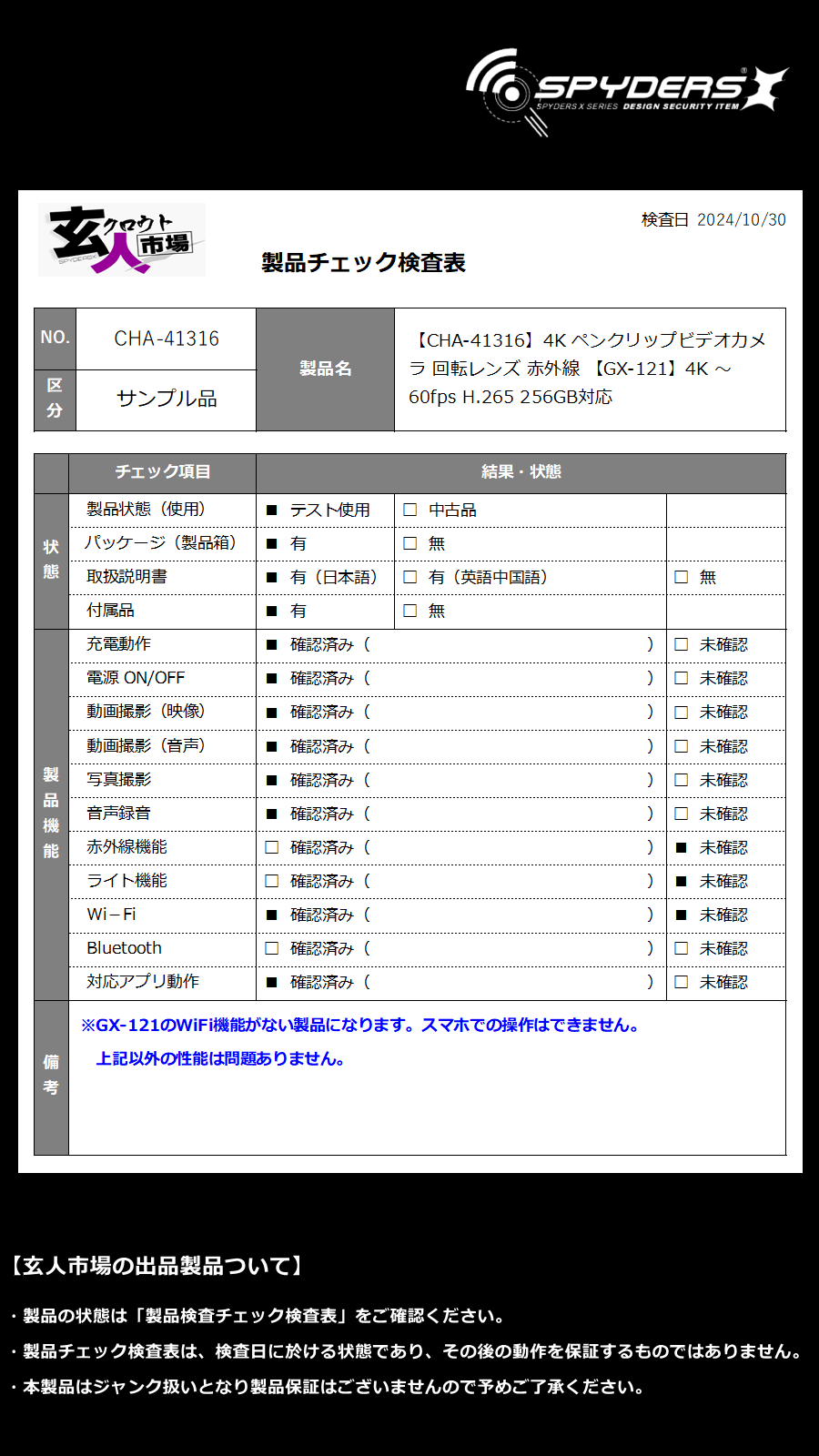Toggle 確認済み checkbox for 写真撮影
The height and width of the screenshot is (1456, 819).
[271, 781]
